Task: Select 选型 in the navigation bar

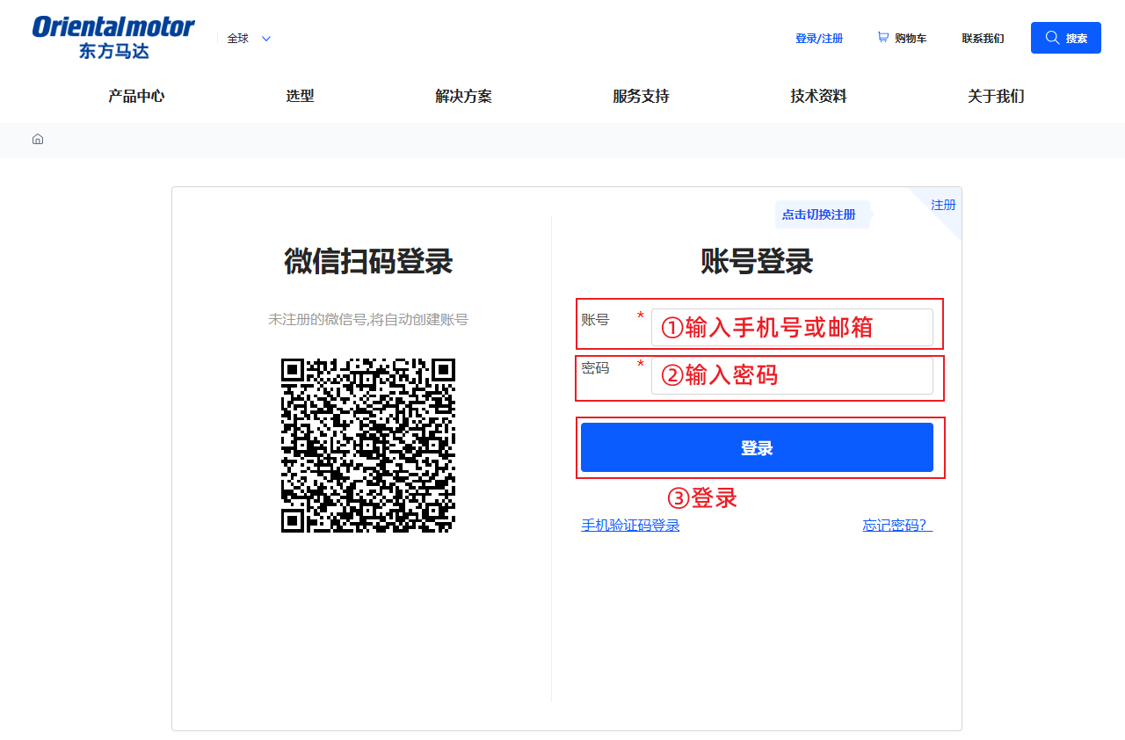Action: (x=299, y=95)
